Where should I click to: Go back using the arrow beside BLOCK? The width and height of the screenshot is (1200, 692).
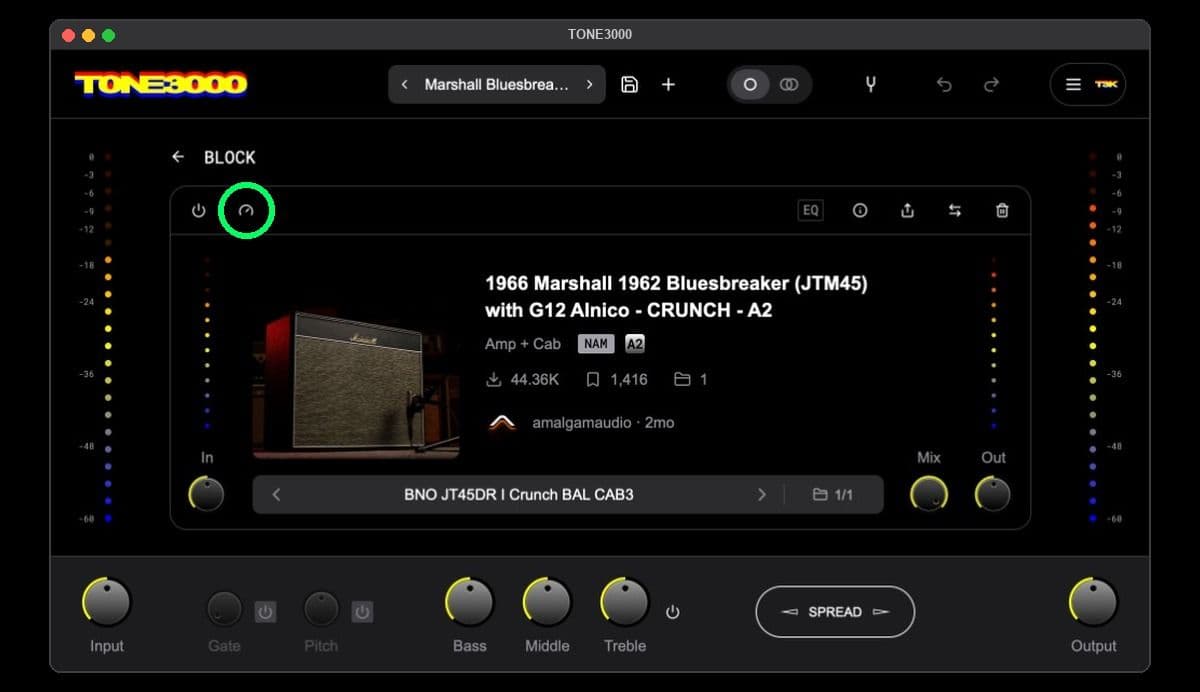[178, 157]
